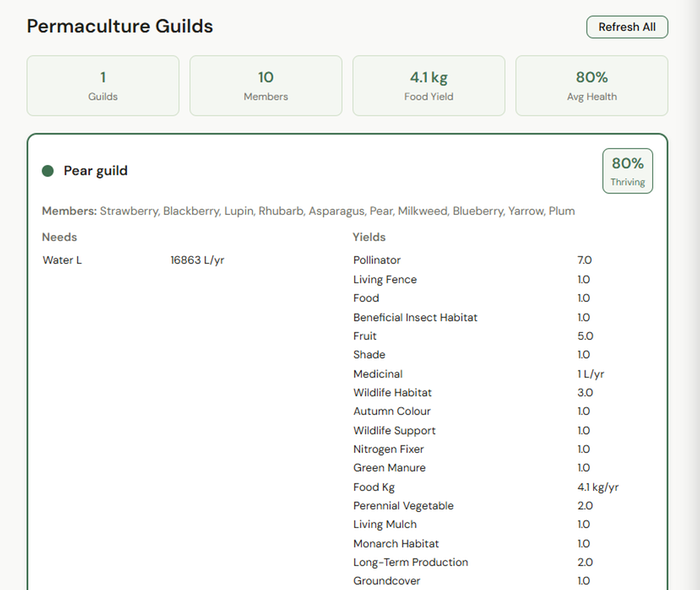Select the Wildlife Support label
The width and height of the screenshot is (700, 590).
pos(394,431)
